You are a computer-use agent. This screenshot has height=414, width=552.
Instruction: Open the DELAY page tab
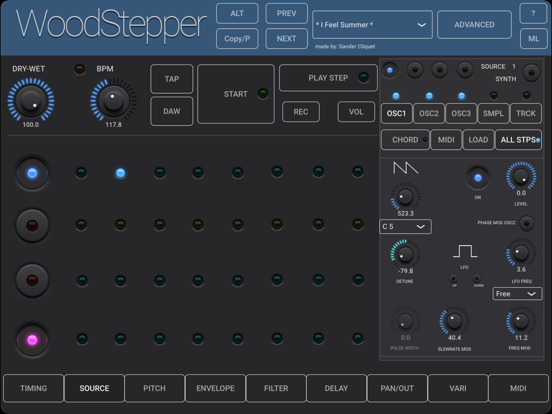(336, 388)
